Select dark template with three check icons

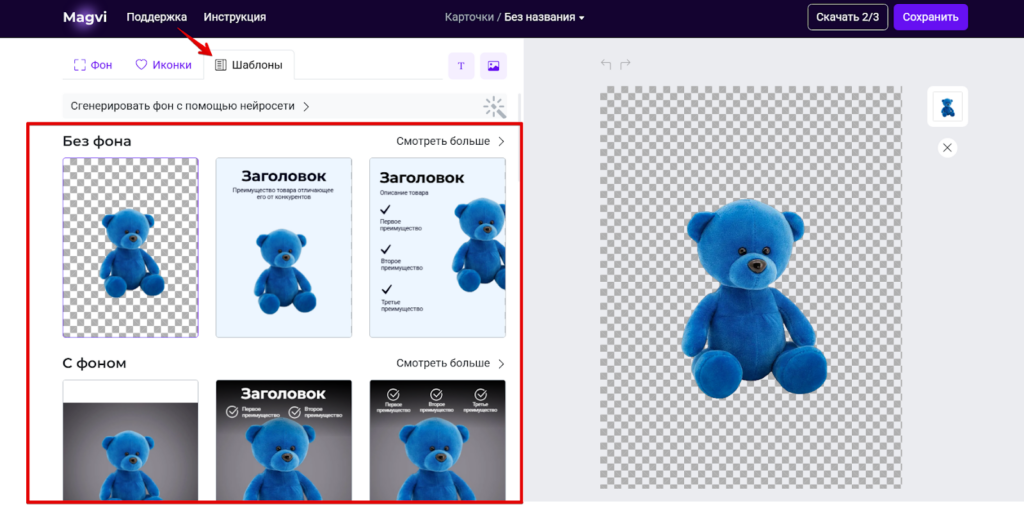point(438,440)
